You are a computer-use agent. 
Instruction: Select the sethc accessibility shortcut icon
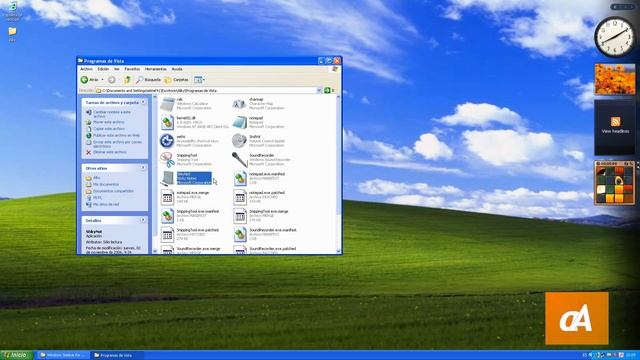167,141
